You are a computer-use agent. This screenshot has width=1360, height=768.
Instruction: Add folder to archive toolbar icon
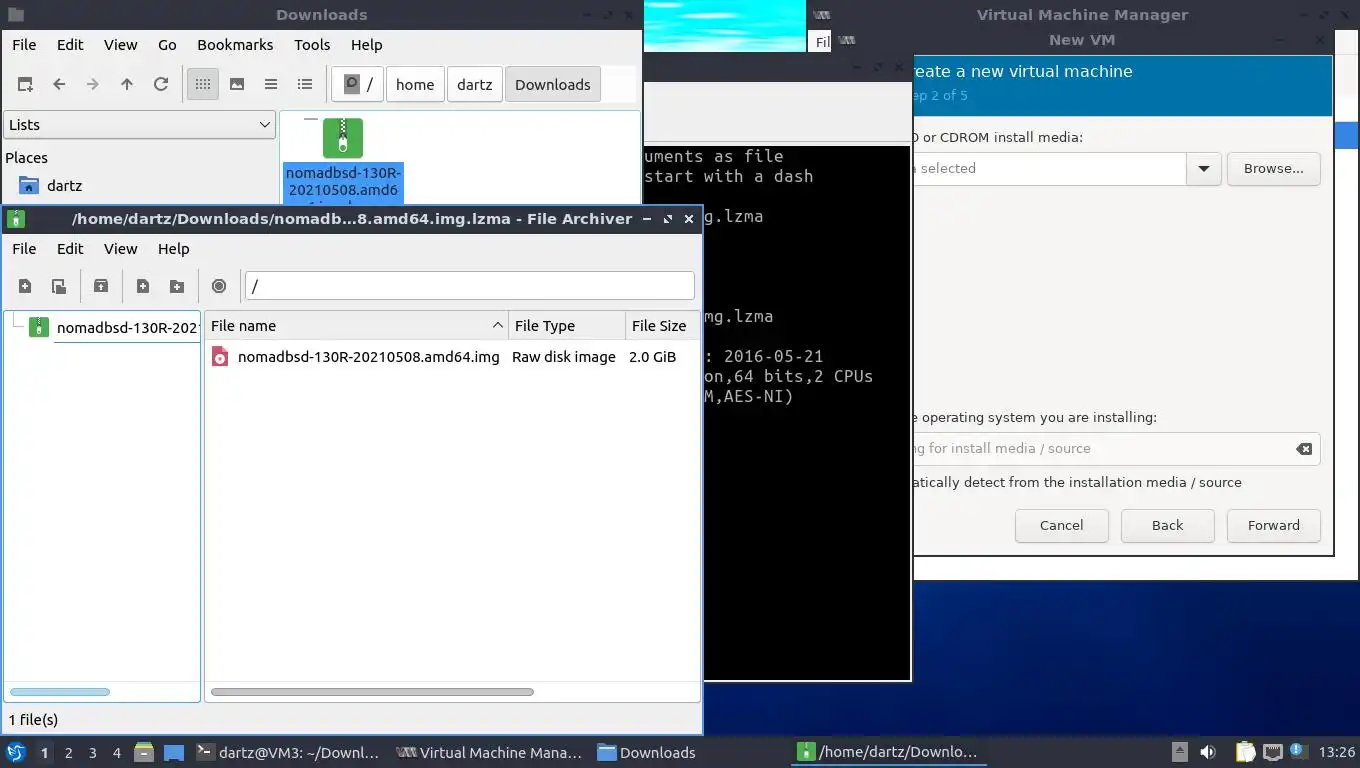(x=177, y=286)
